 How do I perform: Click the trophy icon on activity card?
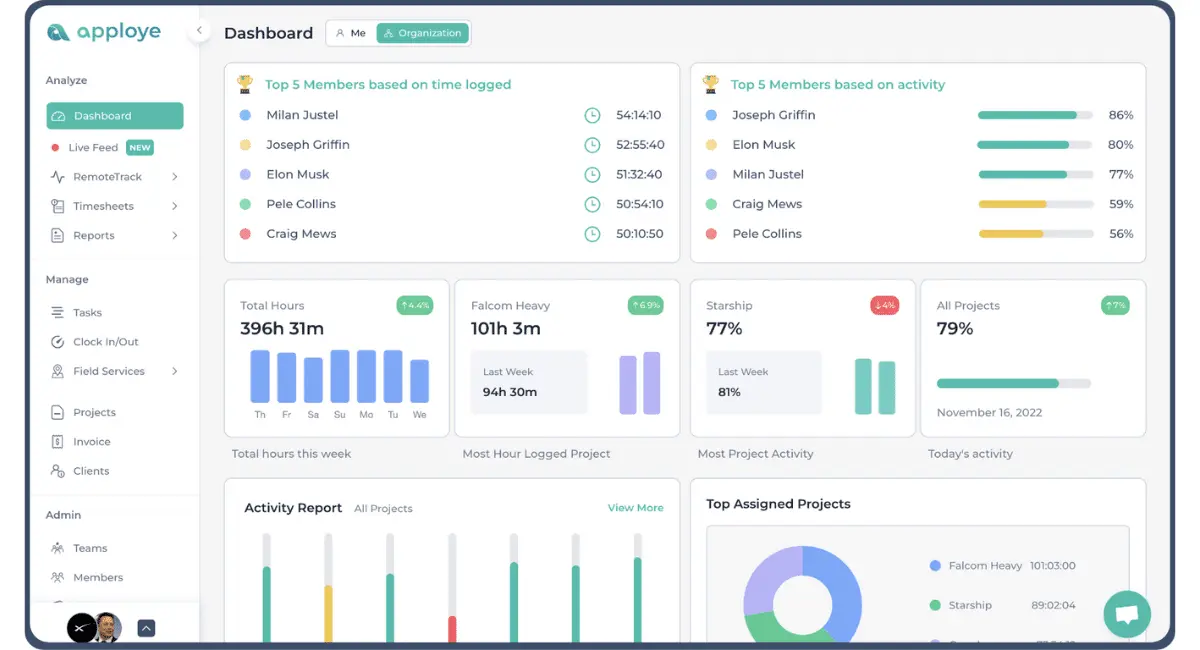point(711,84)
